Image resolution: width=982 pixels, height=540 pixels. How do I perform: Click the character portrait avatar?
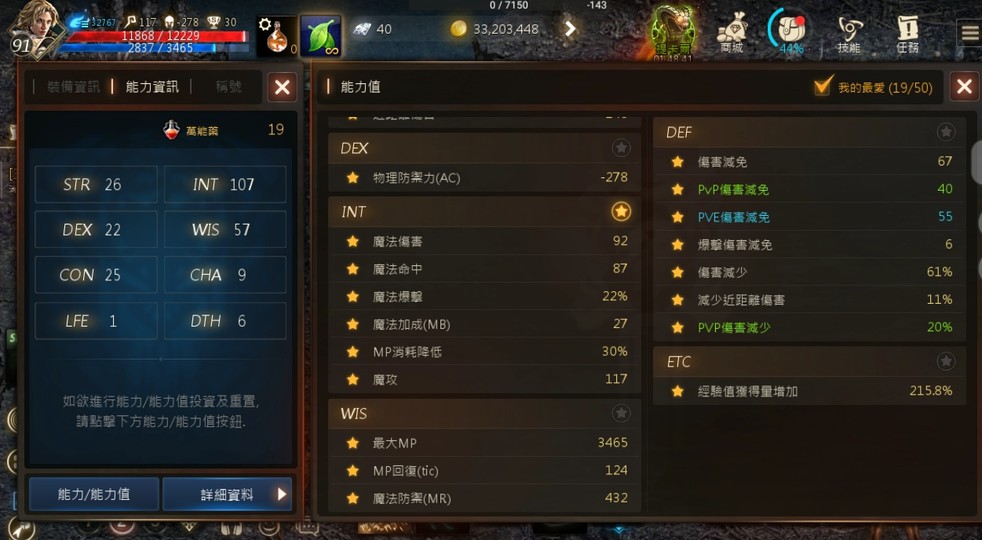pos(34,26)
